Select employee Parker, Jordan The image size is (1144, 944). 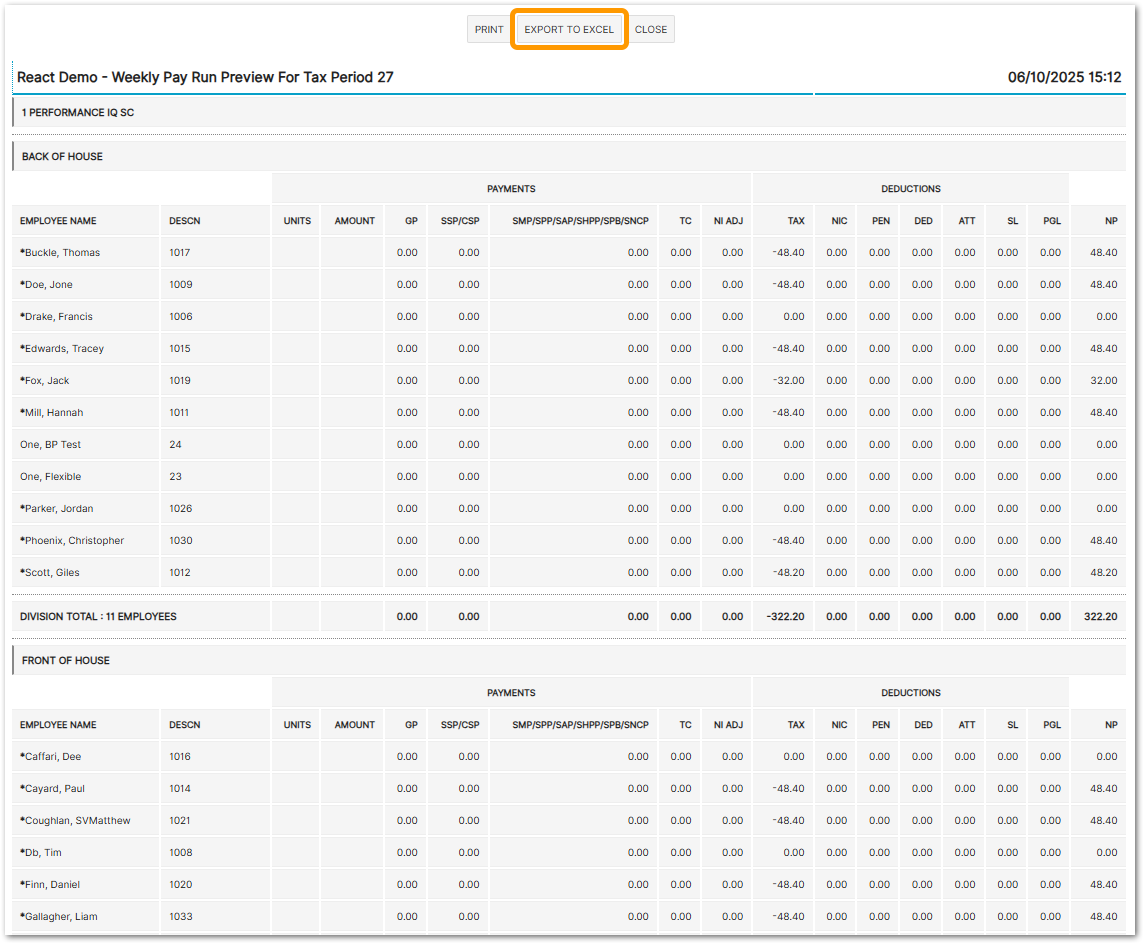click(59, 509)
